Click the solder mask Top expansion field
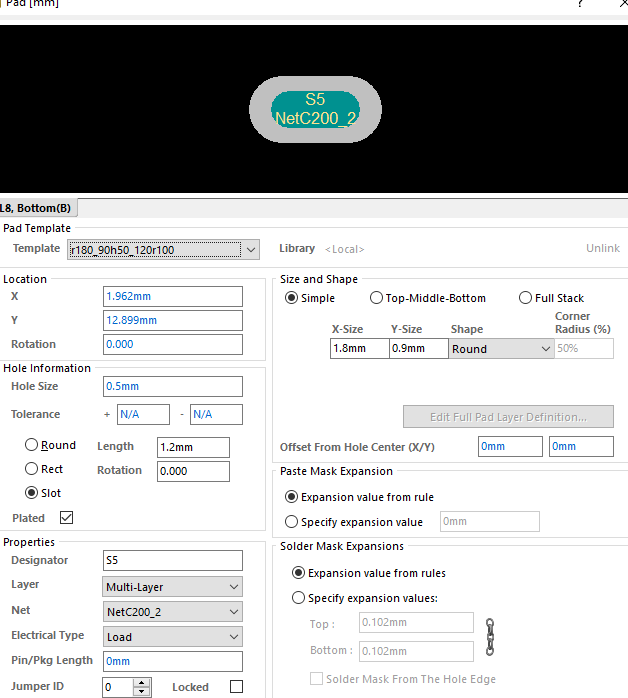Image resolution: width=628 pixels, height=698 pixels. (416, 622)
